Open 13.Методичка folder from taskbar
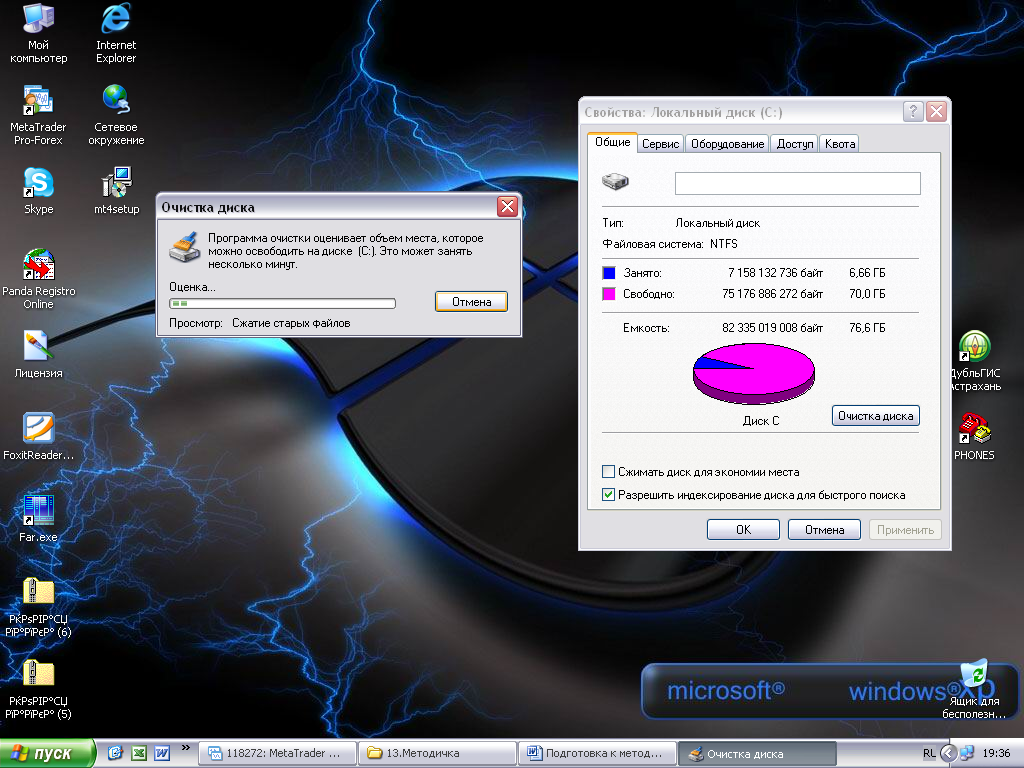This screenshot has width=1024, height=768. tap(438, 753)
